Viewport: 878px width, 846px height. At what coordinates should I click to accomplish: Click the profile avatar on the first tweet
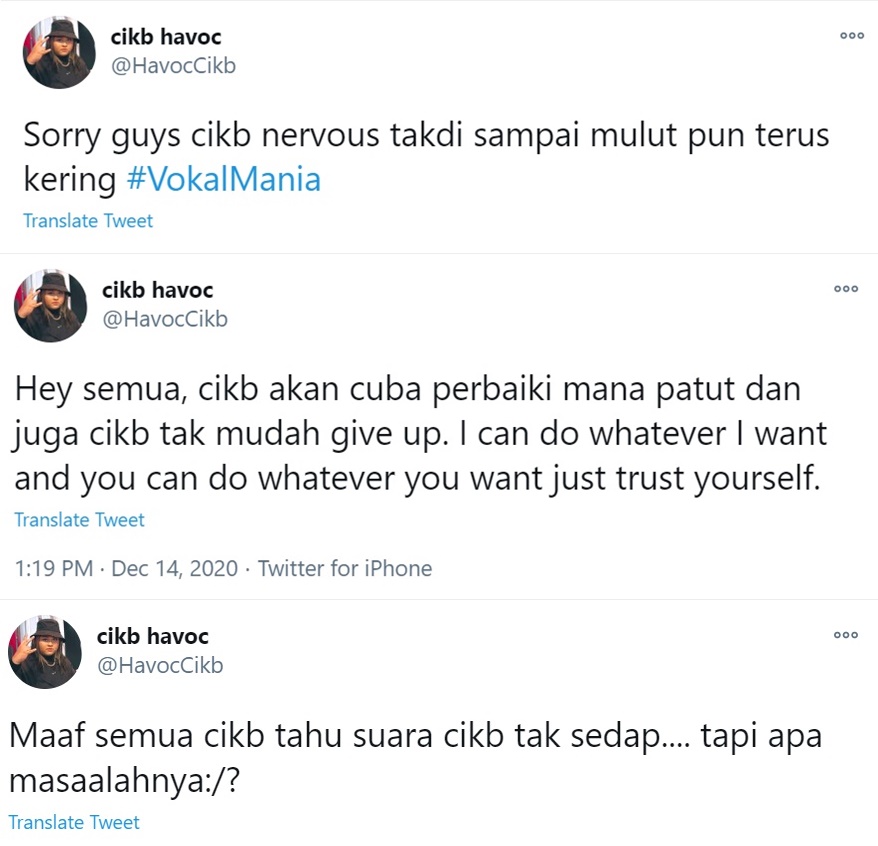click(x=59, y=52)
